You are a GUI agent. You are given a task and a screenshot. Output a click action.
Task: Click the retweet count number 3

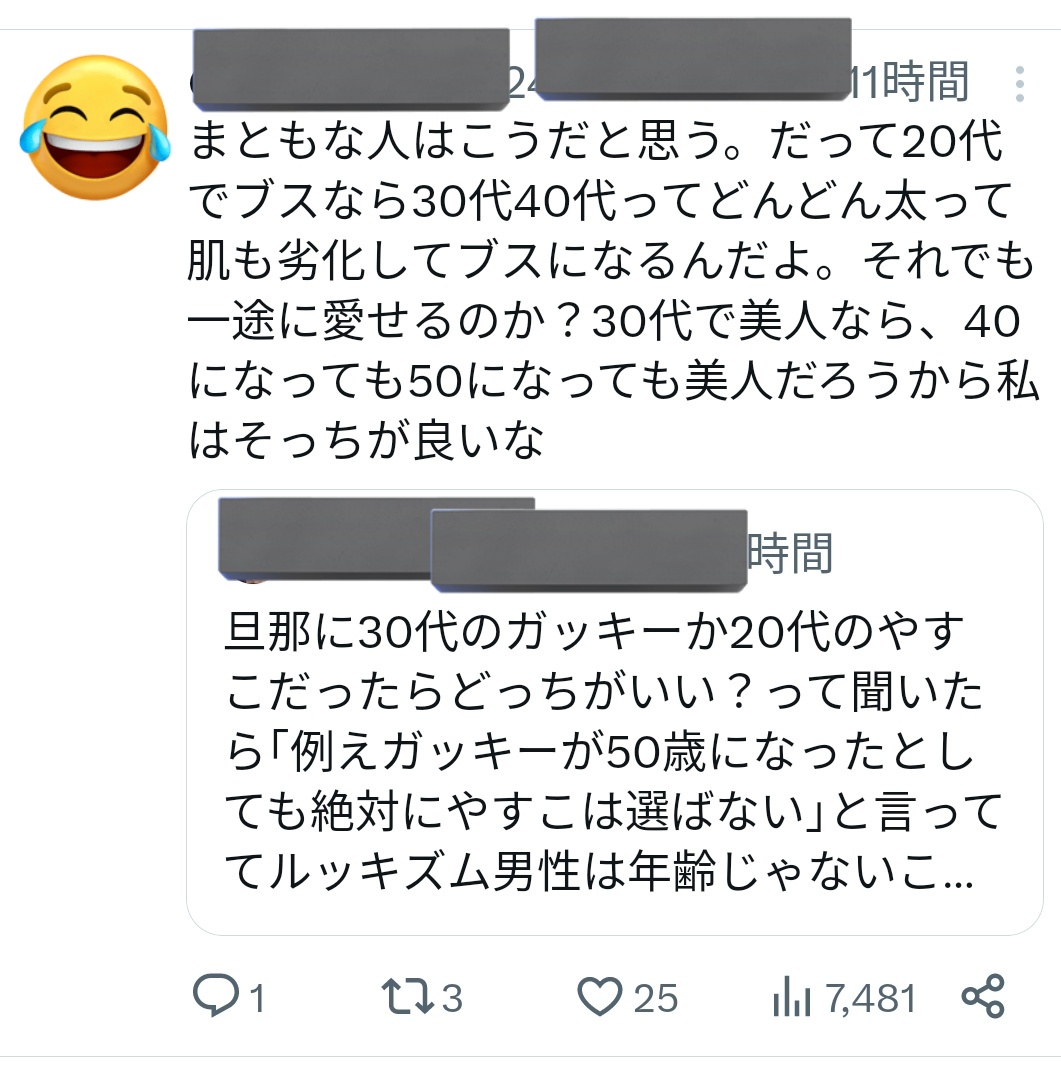tap(452, 998)
